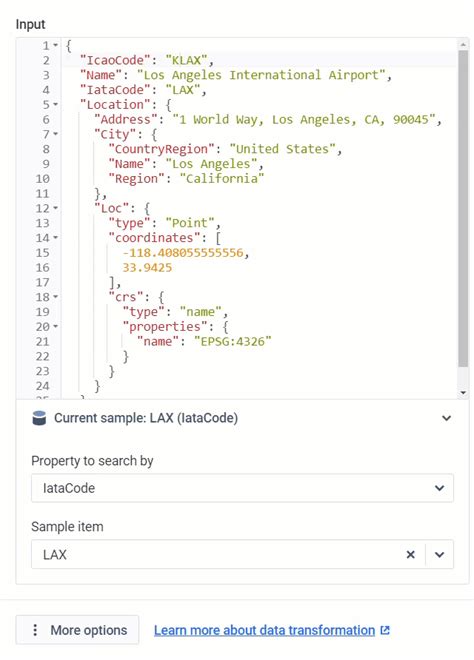Collapse the Location fold arrow on line 5
The width and height of the screenshot is (474, 660).
pyautogui.click(x=55, y=104)
